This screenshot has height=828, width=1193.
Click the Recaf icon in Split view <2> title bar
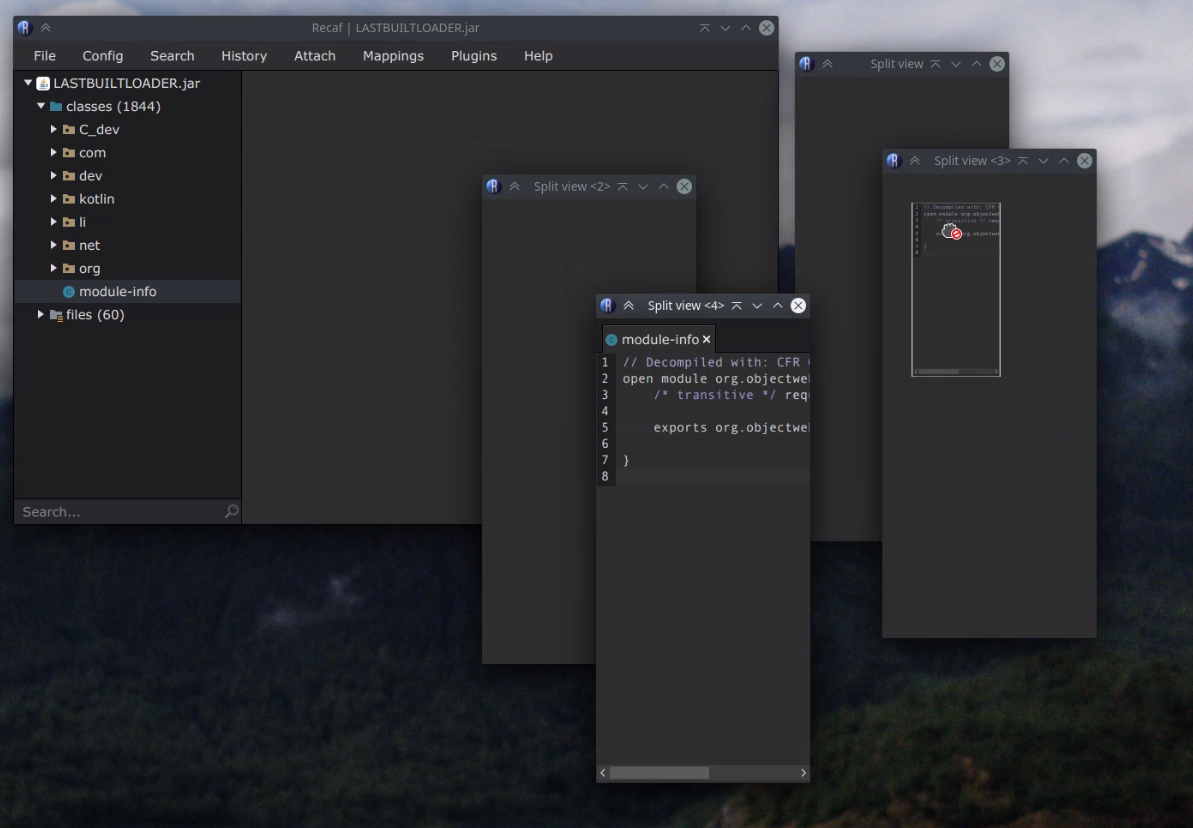coord(493,186)
